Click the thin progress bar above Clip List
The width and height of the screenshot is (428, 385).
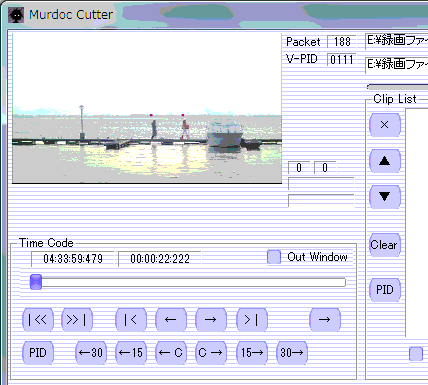point(397,87)
